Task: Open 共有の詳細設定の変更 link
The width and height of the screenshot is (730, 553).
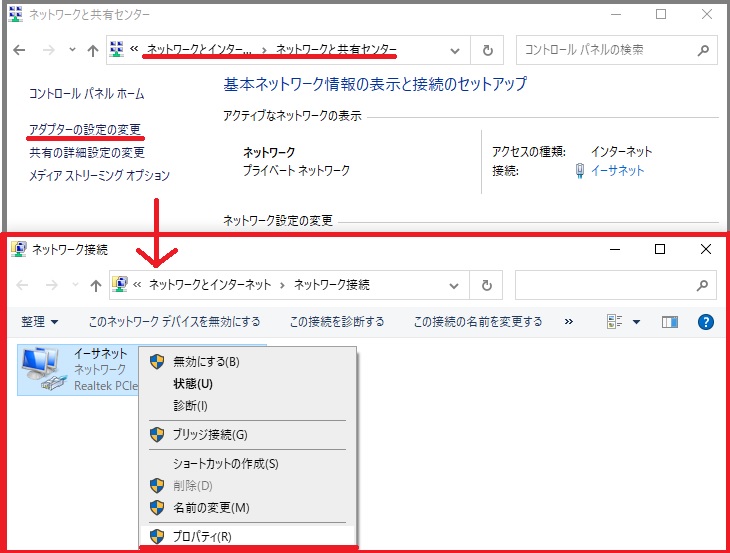Action: [87, 152]
